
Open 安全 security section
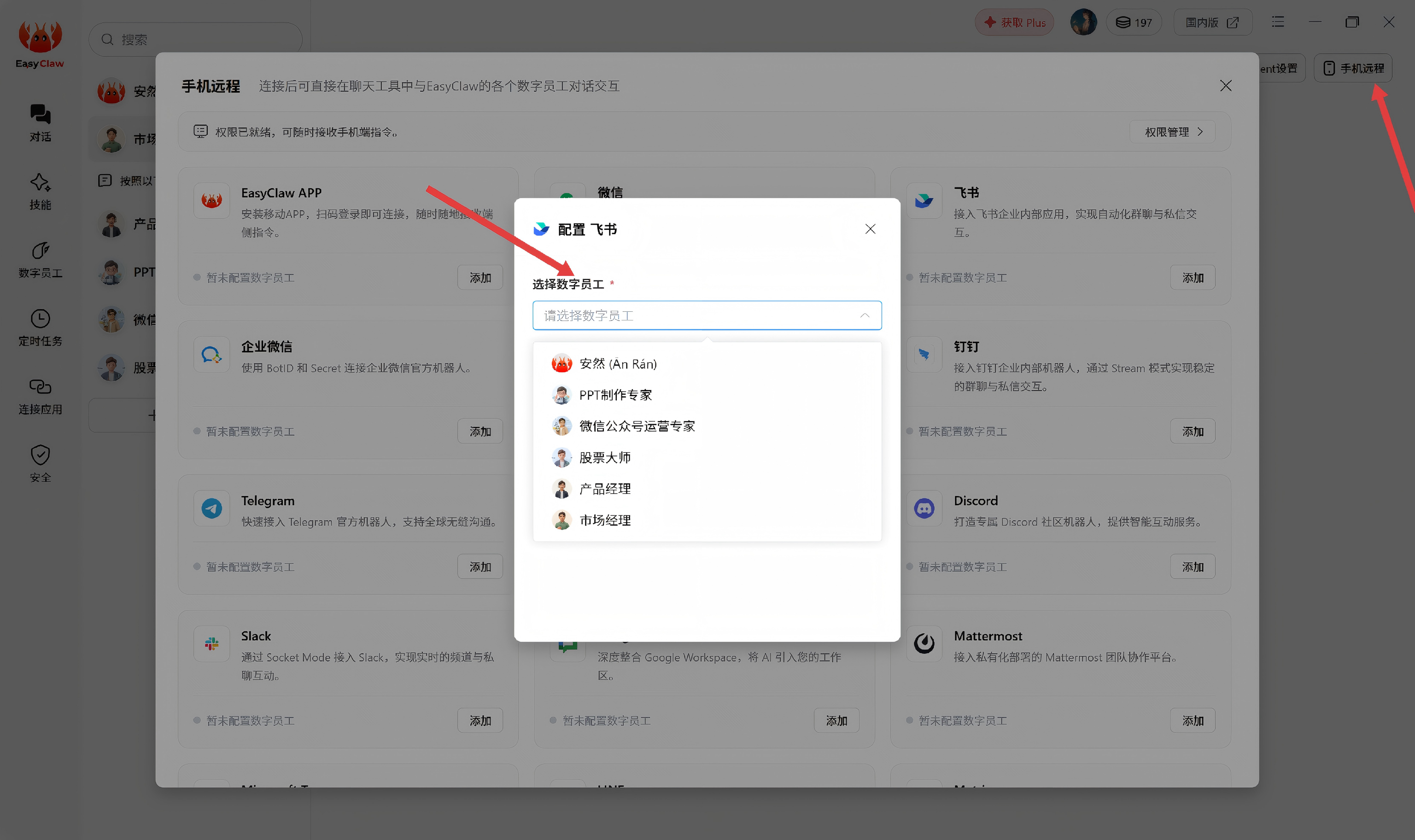click(40, 464)
